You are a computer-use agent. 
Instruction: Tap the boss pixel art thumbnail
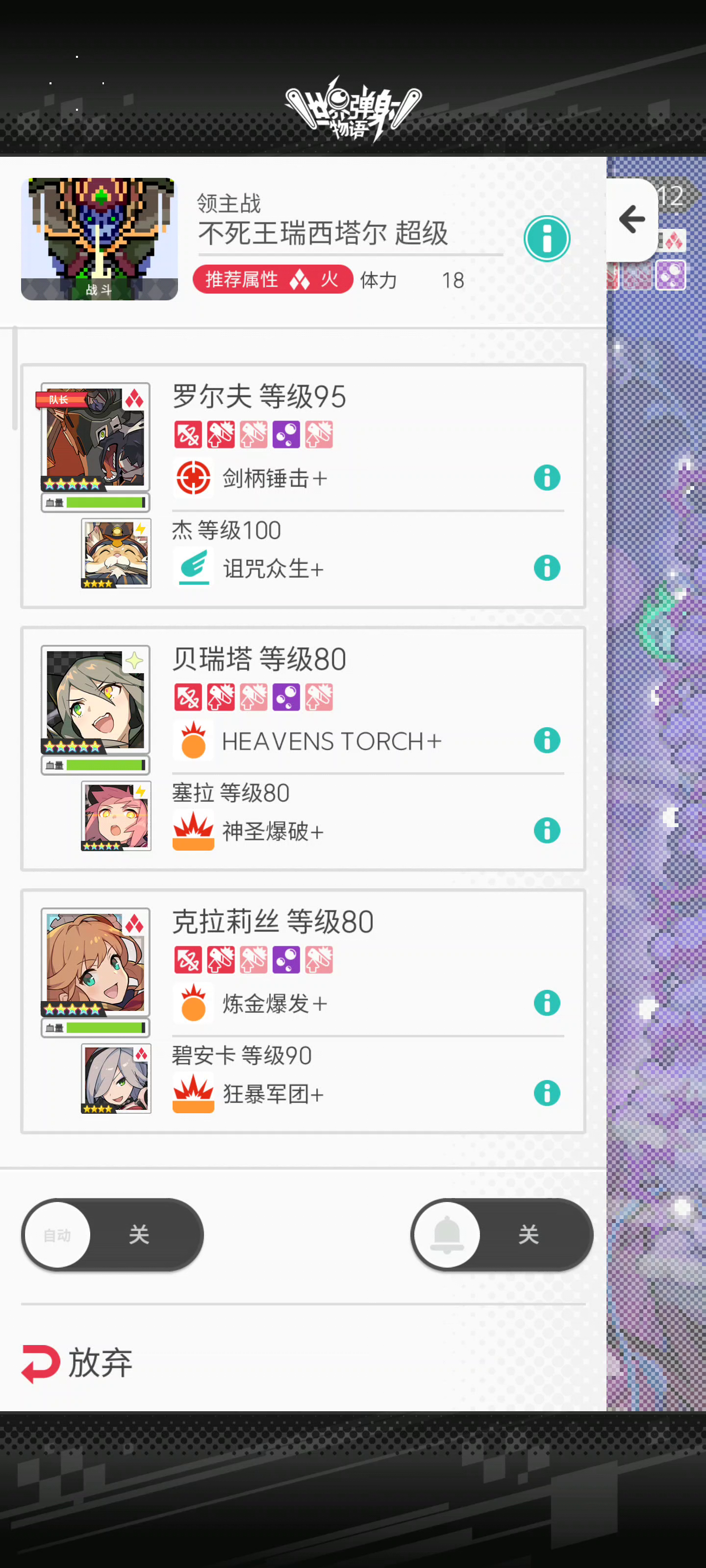[100, 239]
